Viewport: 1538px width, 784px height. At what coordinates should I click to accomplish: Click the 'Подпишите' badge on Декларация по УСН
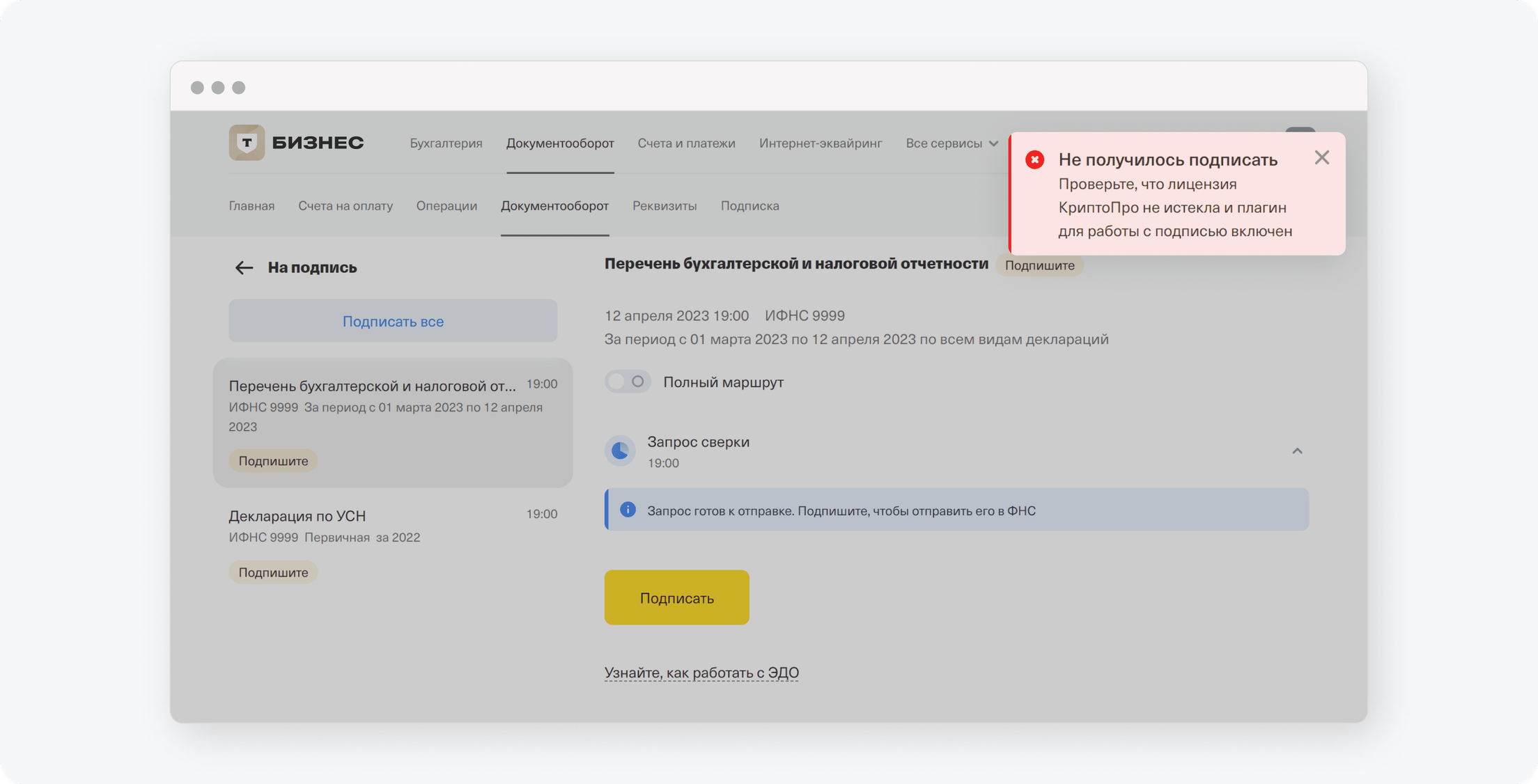pyautogui.click(x=273, y=572)
